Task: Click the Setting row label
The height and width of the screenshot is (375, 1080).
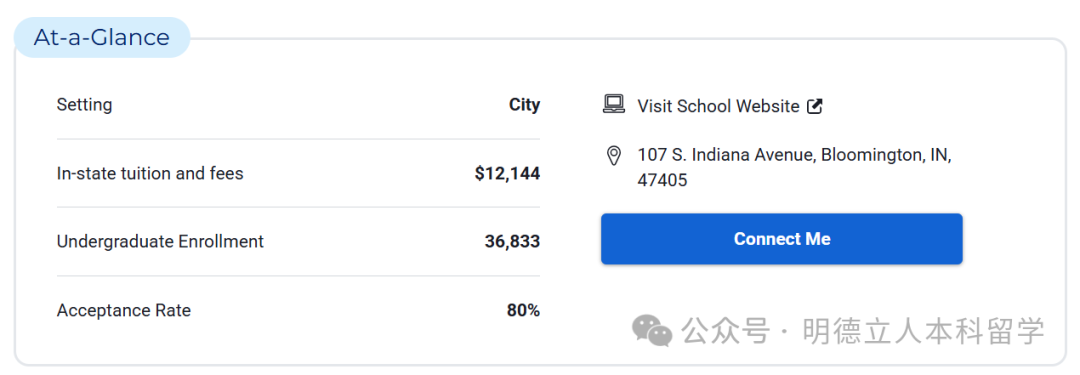Action: pos(84,105)
